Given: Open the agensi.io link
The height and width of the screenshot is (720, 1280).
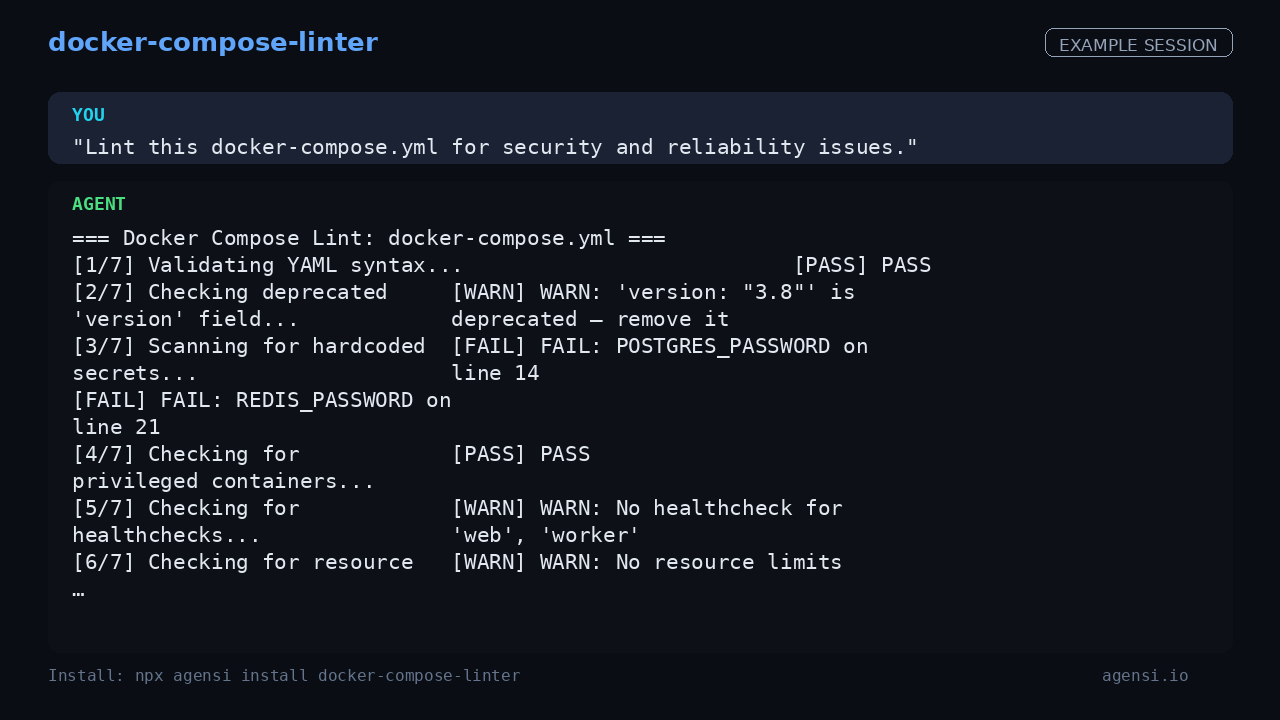Looking at the screenshot, I should tap(1145, 676).
